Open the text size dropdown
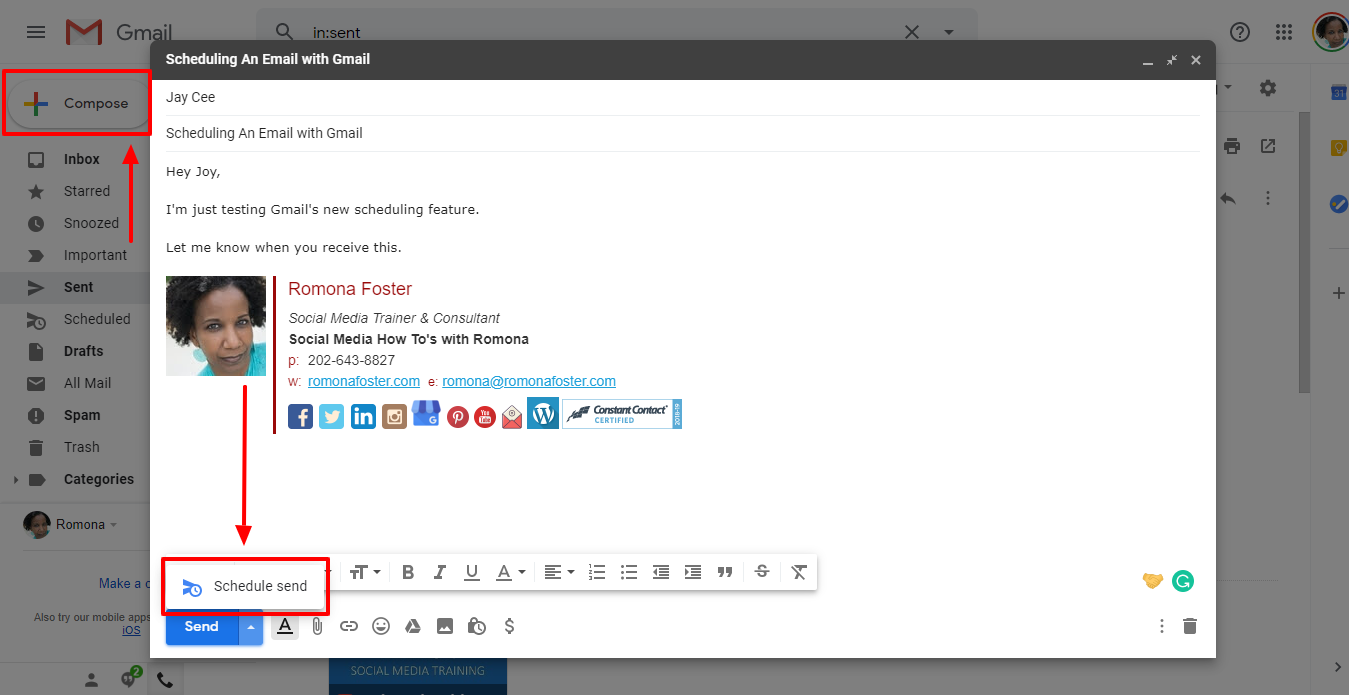The image size is (1349, 695). pyautogui.click(x=365, y=572)
